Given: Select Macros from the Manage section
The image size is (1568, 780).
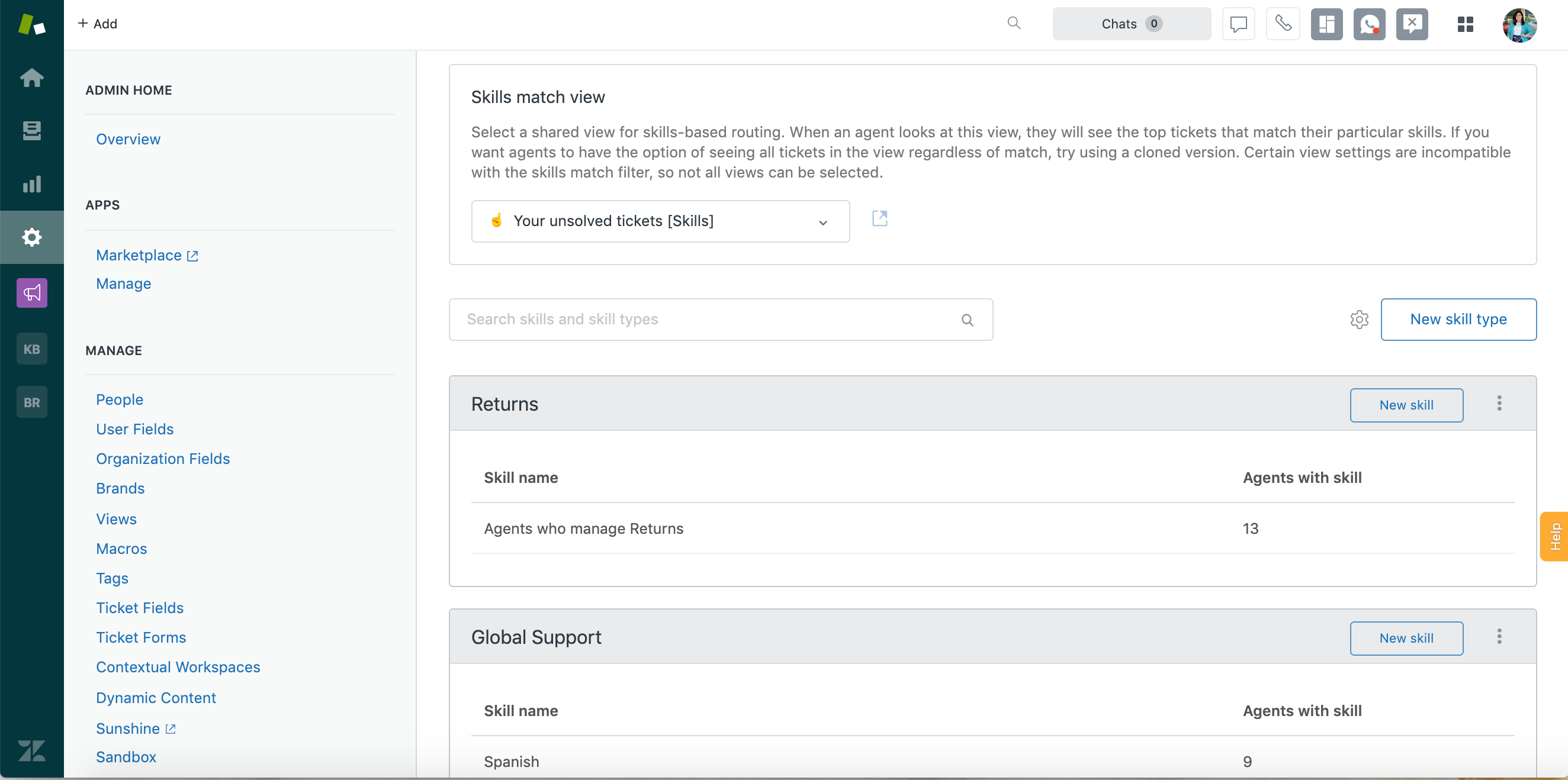Looking at the screenshot, I should (121, 547).
